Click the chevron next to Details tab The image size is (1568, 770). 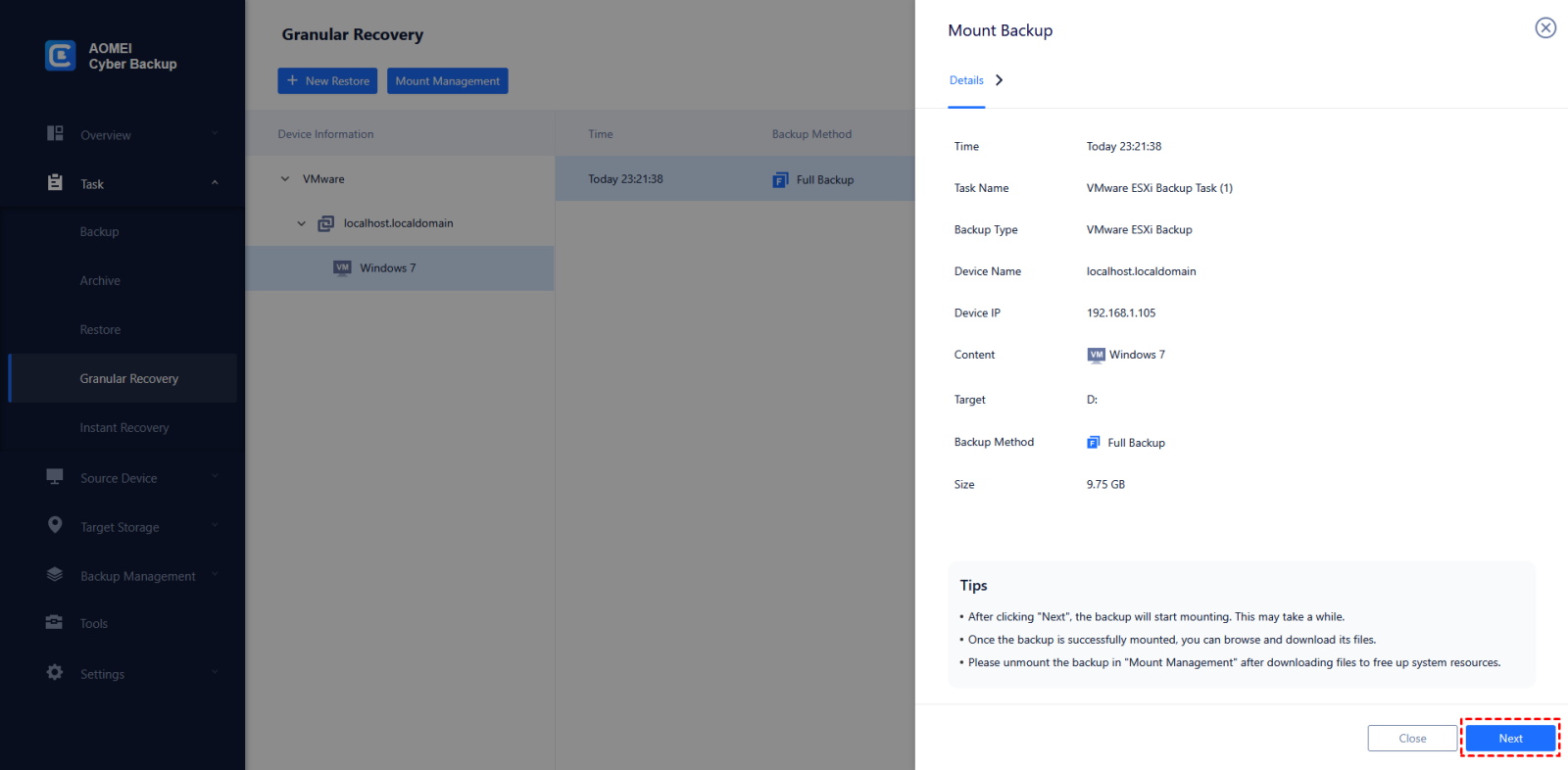click(999, 80)
